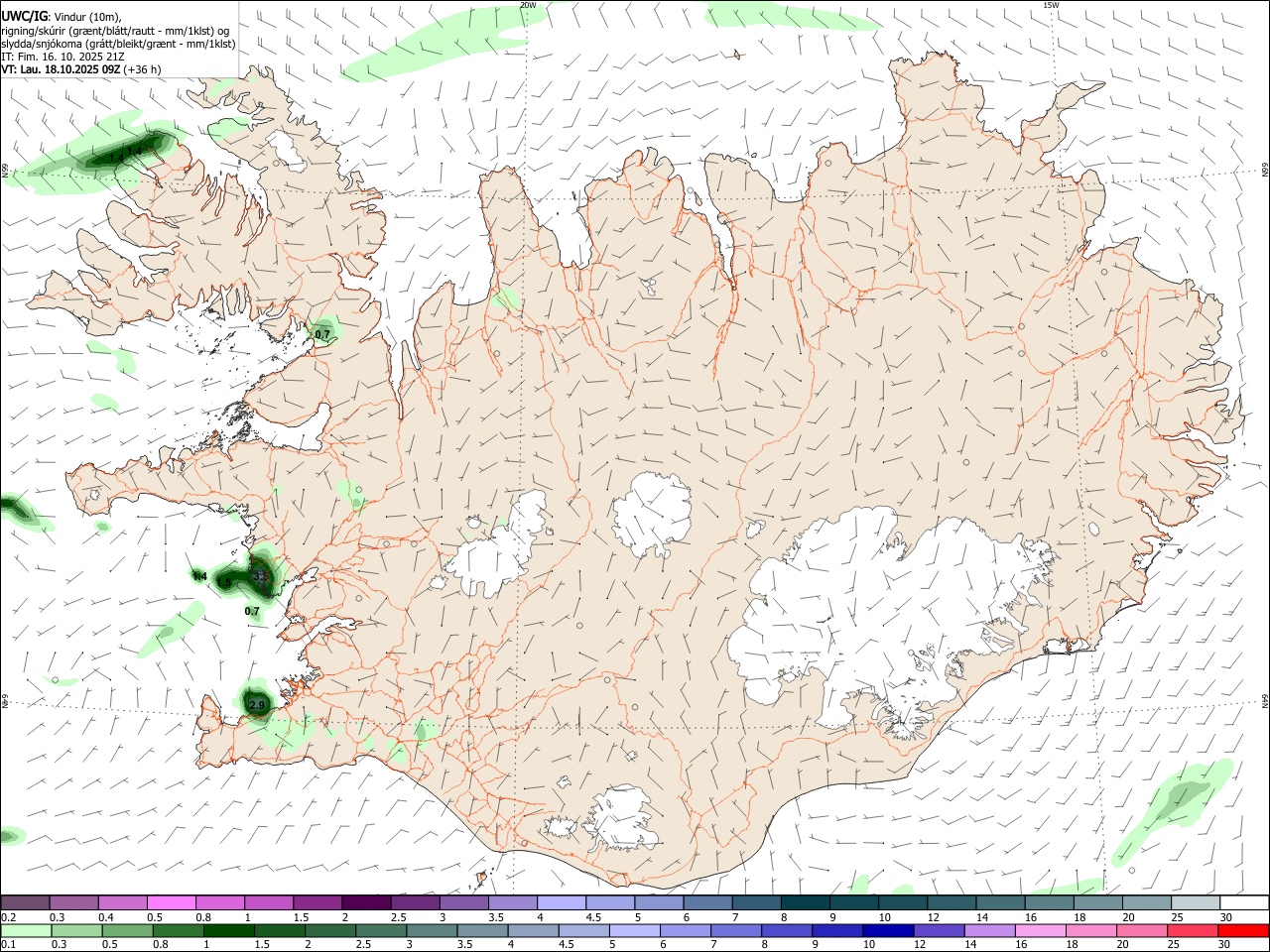
Task: Click the '20W' longitude label at the map top
Action: point(528,5)
